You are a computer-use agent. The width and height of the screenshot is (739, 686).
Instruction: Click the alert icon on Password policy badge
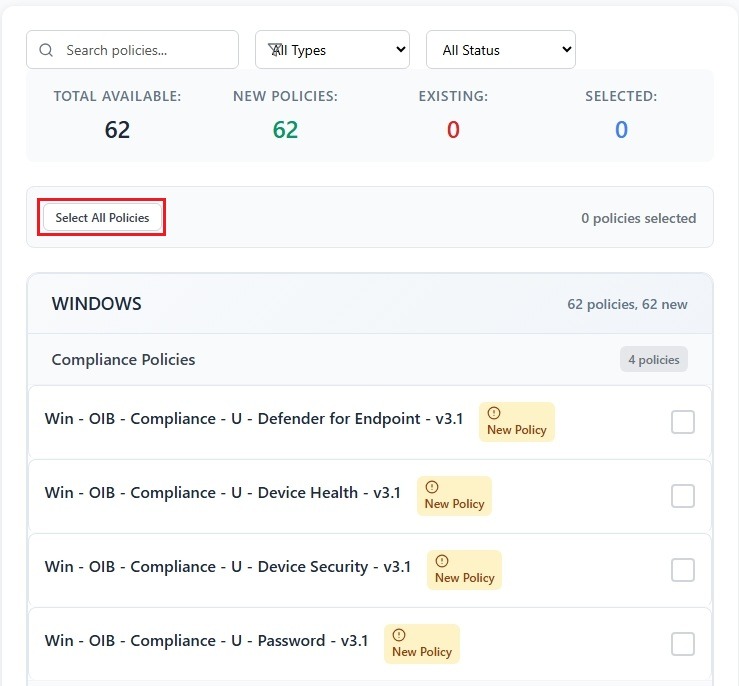click(x=399, y=635)
